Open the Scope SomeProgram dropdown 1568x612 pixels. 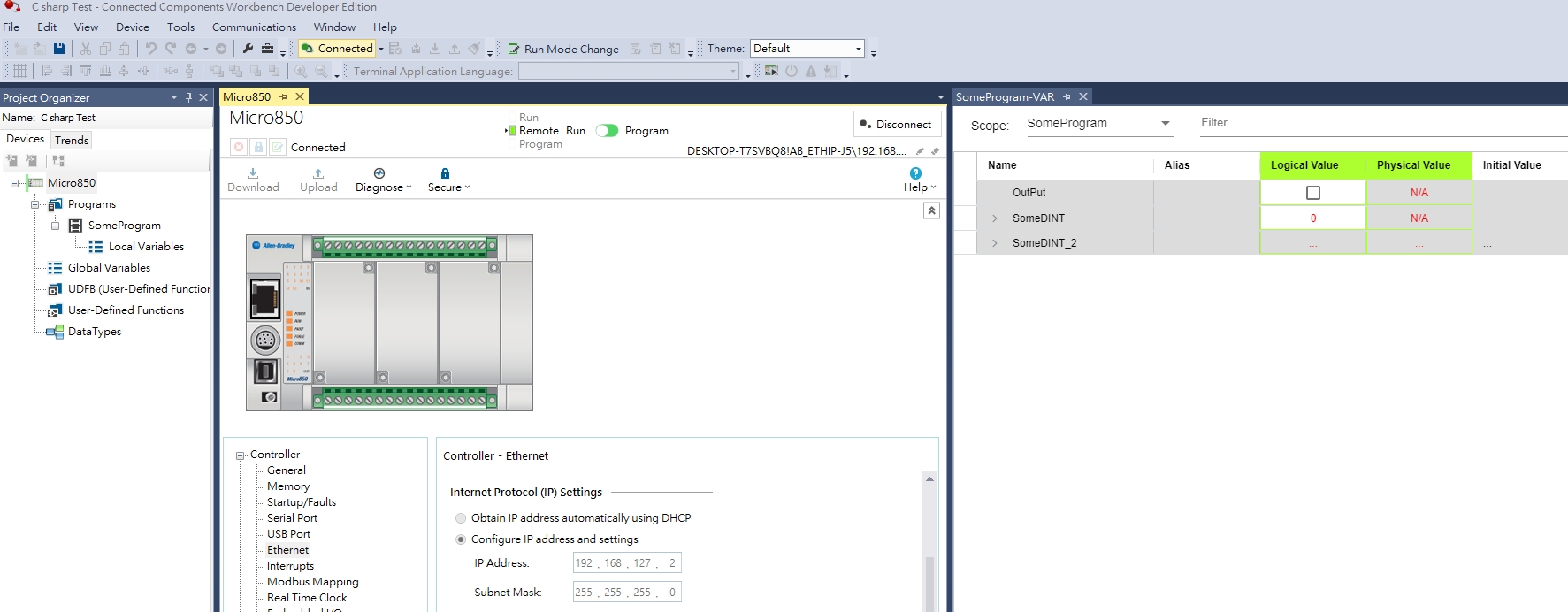tap(1099, 124)
